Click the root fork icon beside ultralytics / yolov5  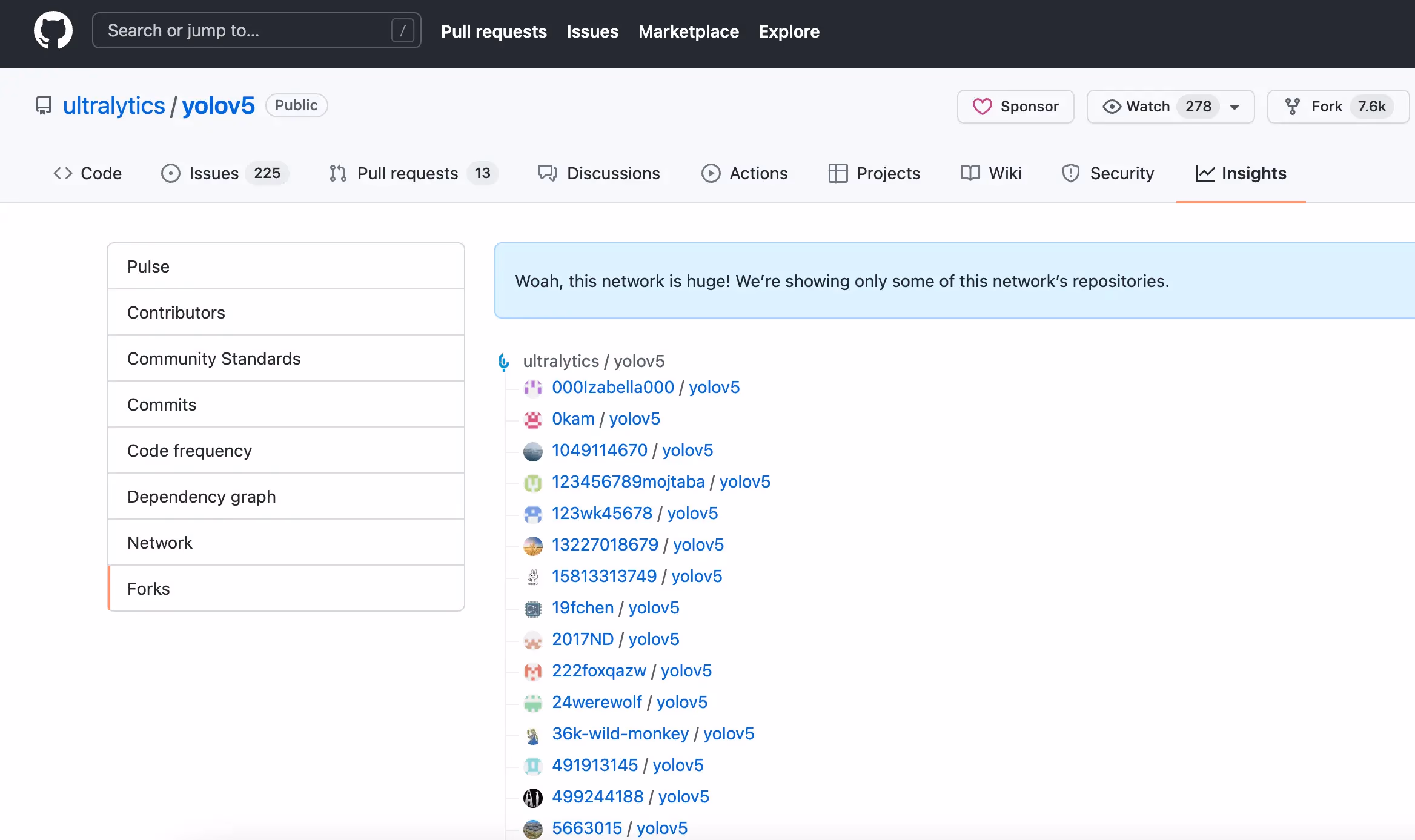(x=503, y=362)
